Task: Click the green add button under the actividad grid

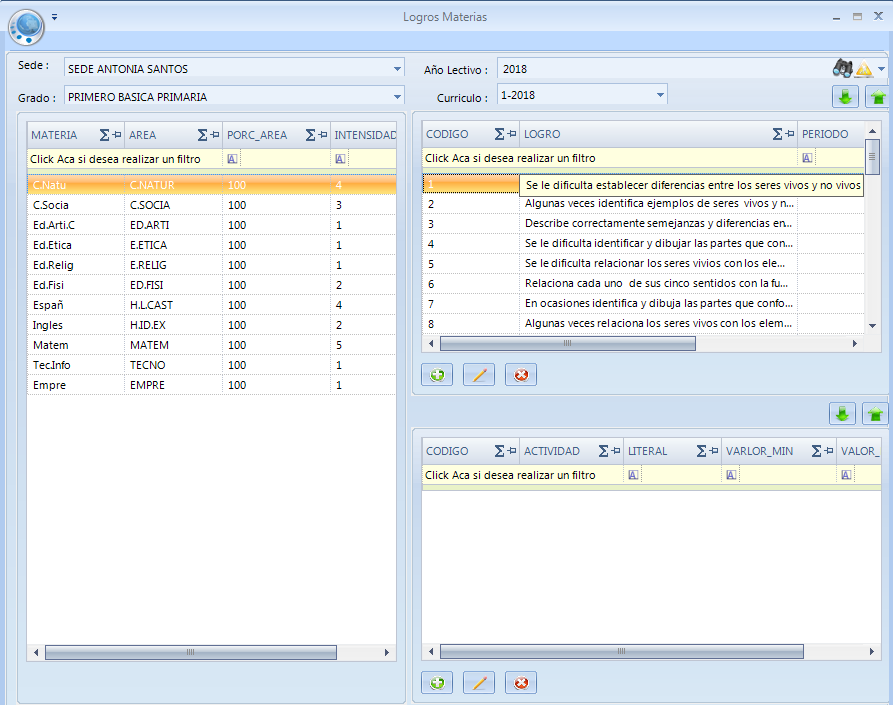Action: [x=437, y=683]
